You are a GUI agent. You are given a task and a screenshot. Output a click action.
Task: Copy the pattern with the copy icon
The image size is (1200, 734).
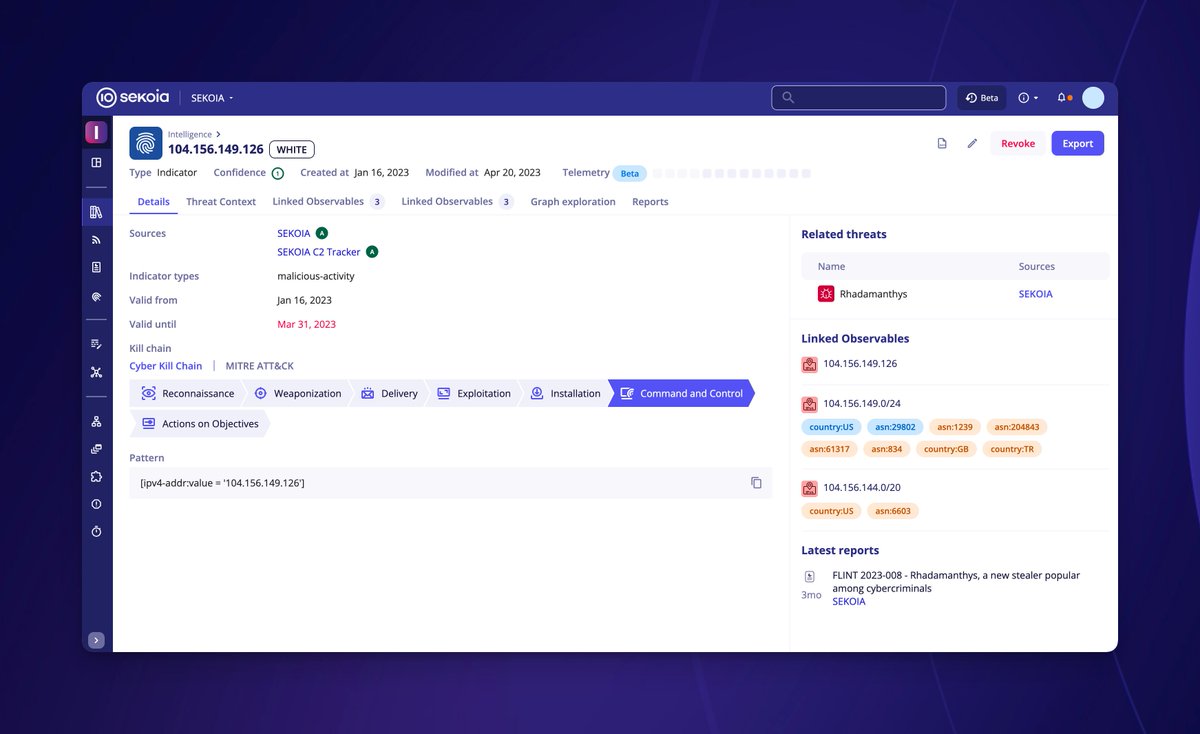(x=756, y=483)
